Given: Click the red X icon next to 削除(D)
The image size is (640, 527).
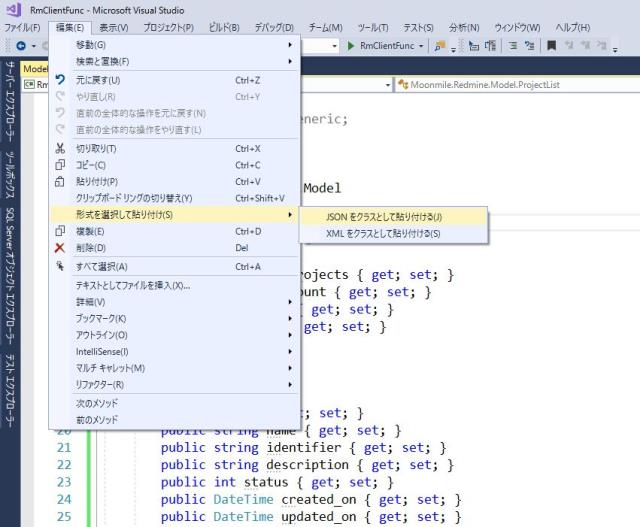Looking at the screenshot, I should (x=60, y=248).
